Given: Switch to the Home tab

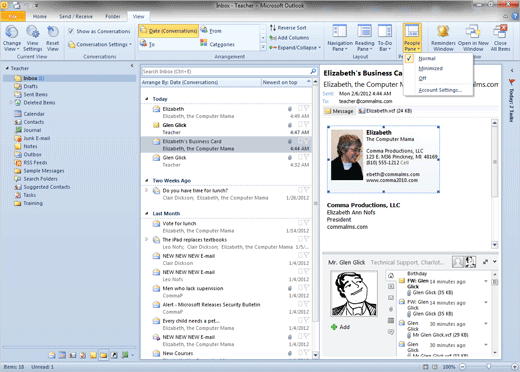Looking at the screenshot, I should point(40,16).
